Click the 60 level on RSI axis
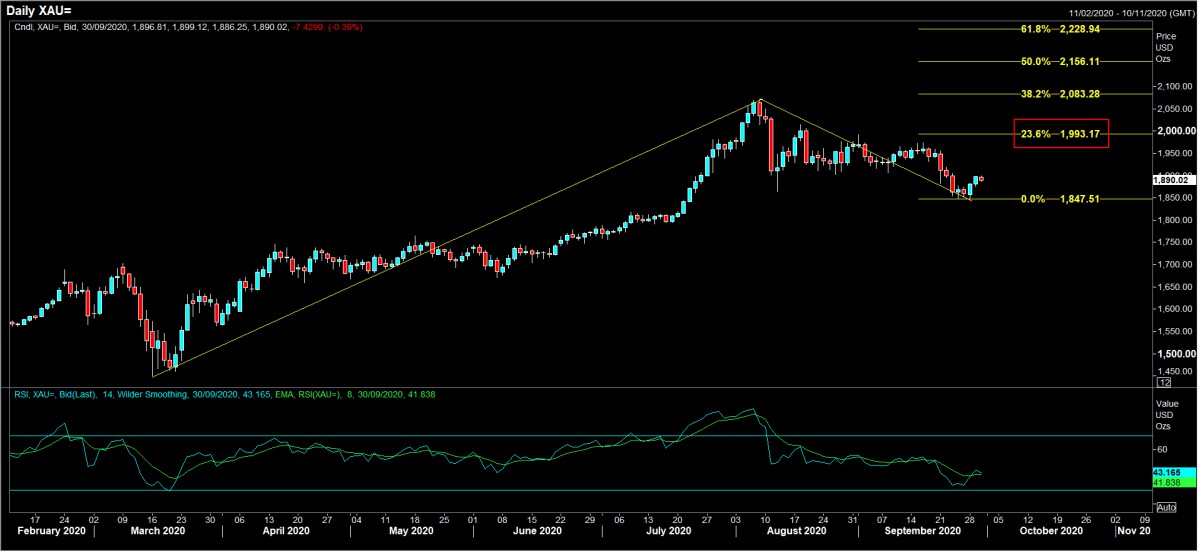Screen dimensions: 1200x553 1161,448
